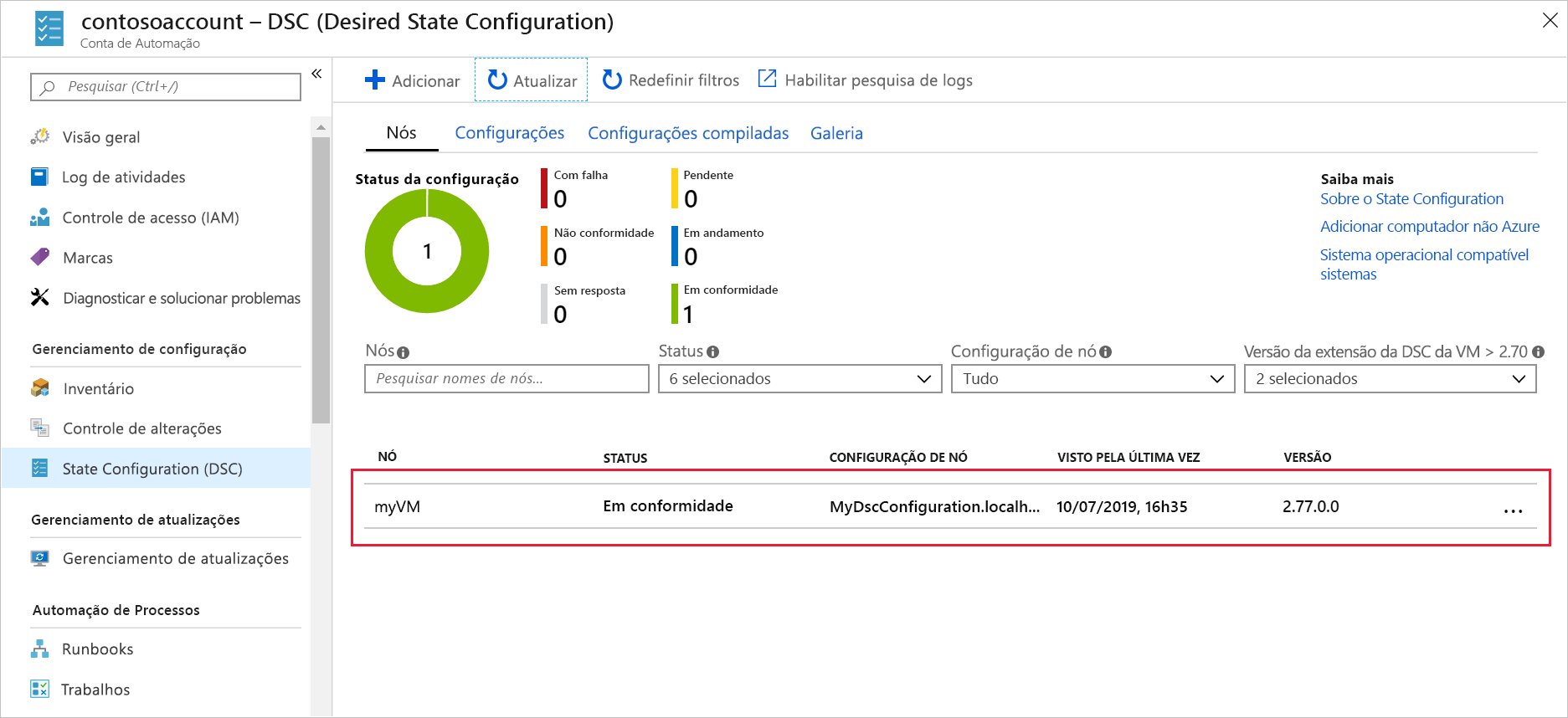Click the Log de atividades icon
Image resolution: width=1568 pixels, height=718 pixels.
(39, 177)
